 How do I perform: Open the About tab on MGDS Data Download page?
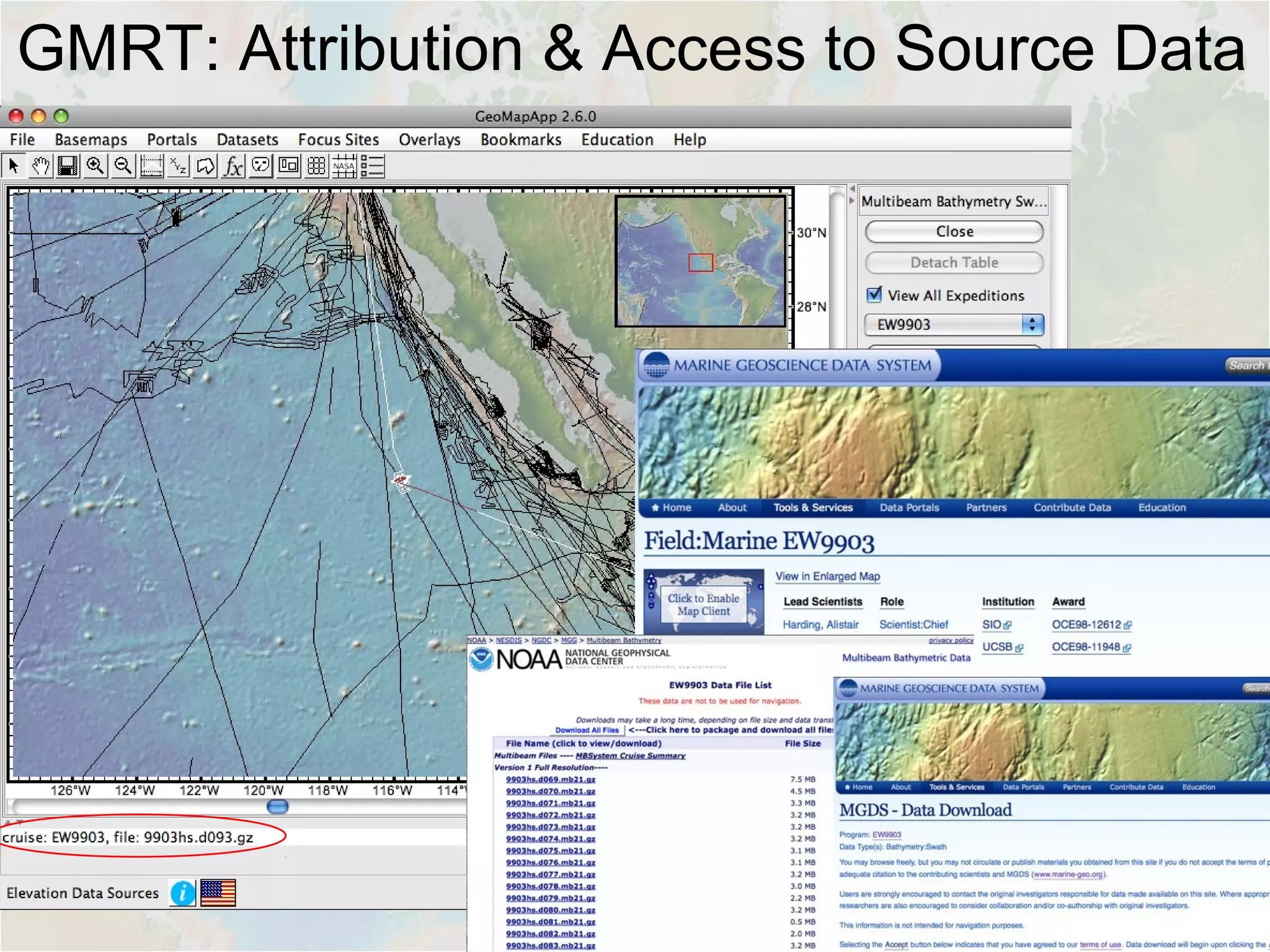(900, 787)
